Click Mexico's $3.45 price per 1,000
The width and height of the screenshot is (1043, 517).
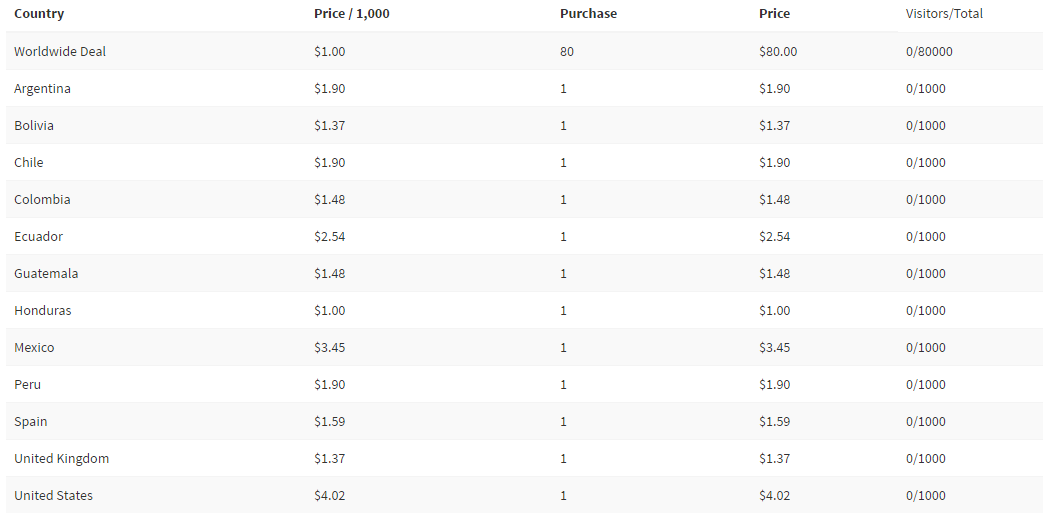pos(330,347)
